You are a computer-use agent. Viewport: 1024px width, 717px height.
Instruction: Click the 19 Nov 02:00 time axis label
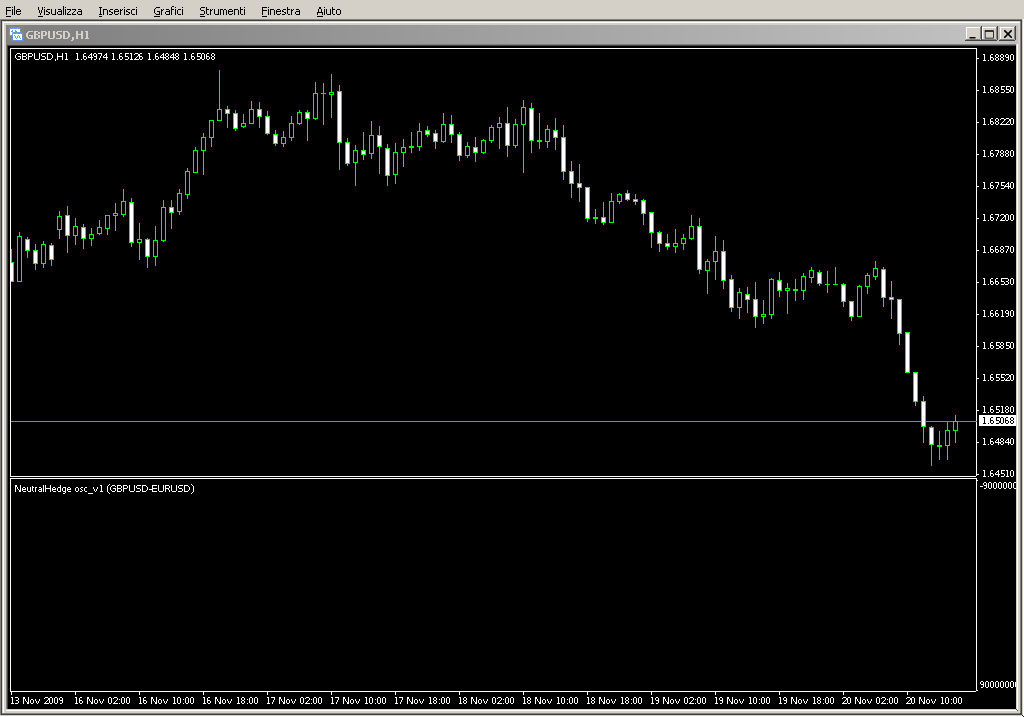point(678,701)
